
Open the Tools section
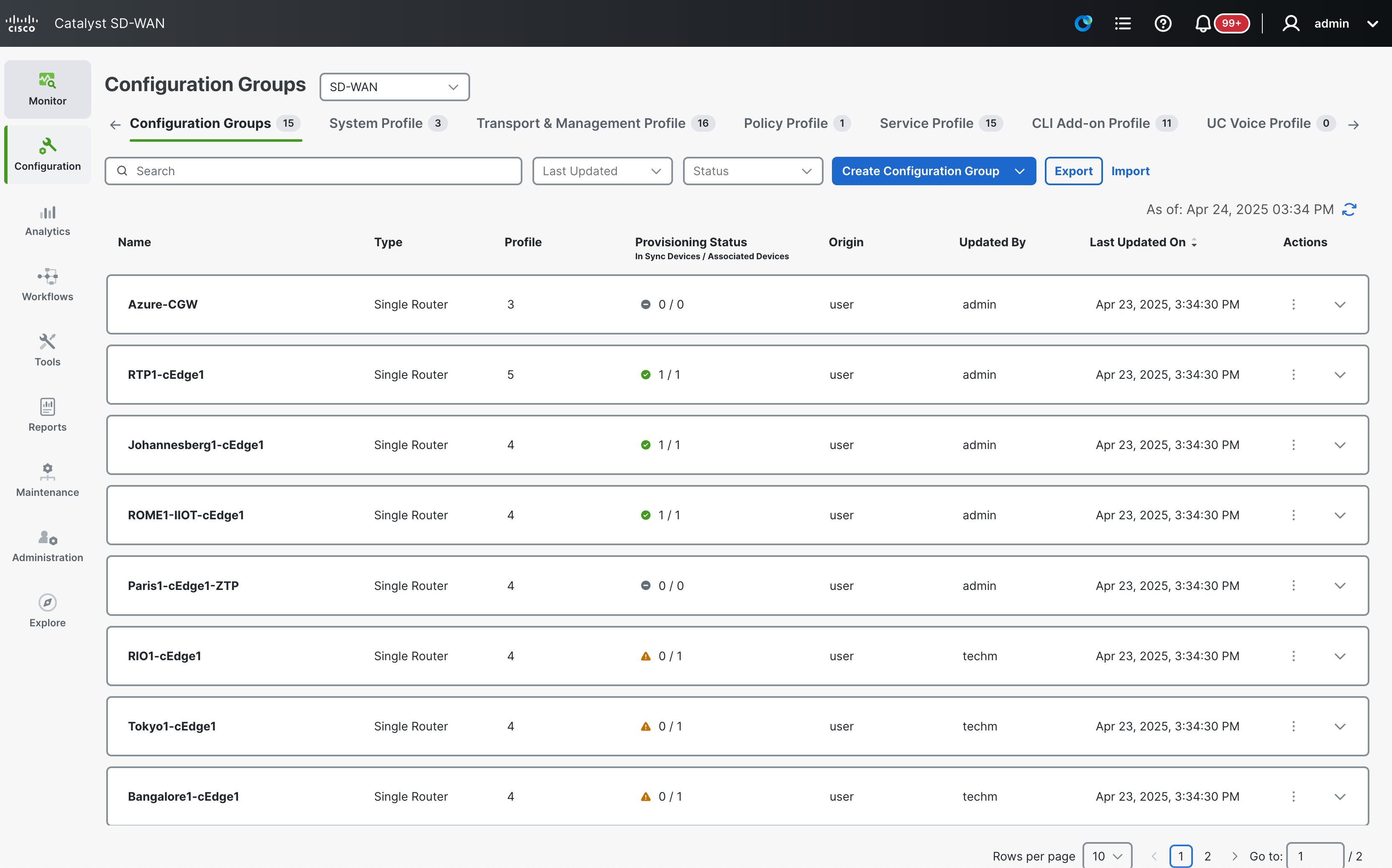pyautogui.click(x=48, y=351)
